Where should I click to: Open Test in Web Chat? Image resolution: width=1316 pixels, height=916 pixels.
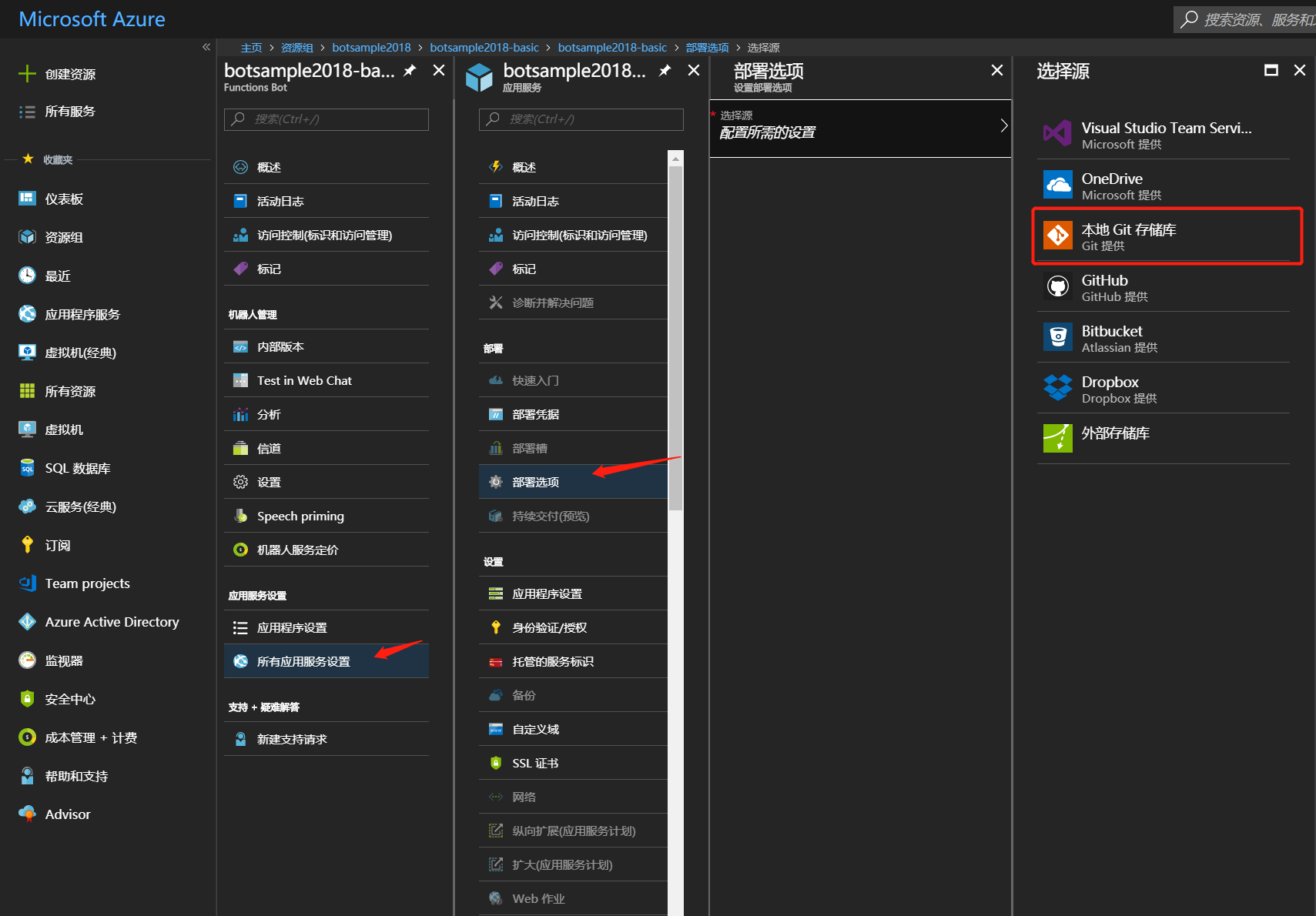[304, 380]
